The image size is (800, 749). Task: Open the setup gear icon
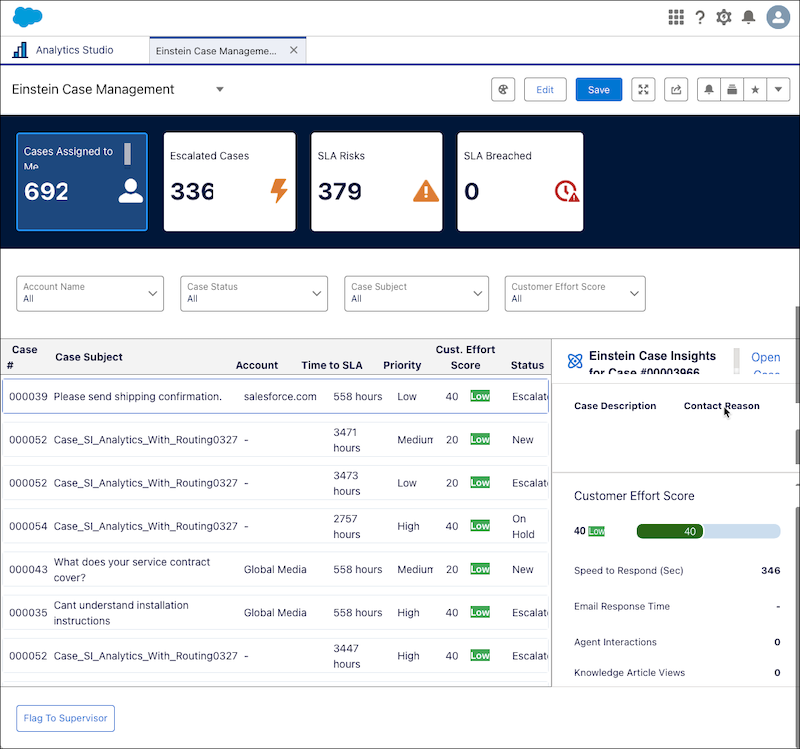(723, 17)
